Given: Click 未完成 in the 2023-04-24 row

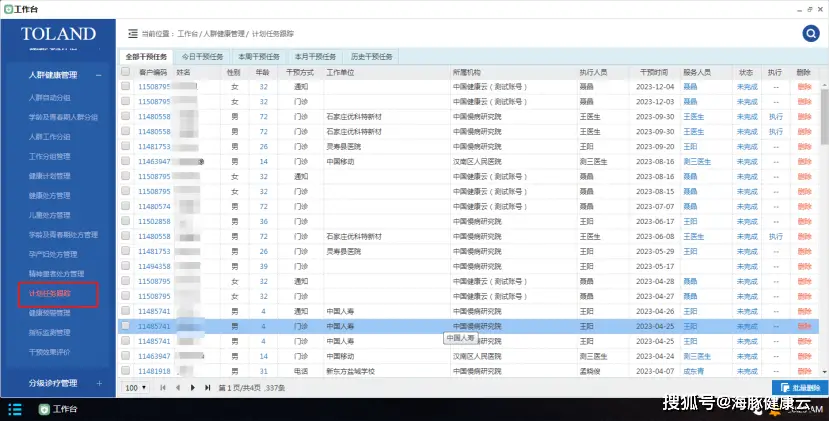Looking at the screenshot, I should tap(747, 356).
